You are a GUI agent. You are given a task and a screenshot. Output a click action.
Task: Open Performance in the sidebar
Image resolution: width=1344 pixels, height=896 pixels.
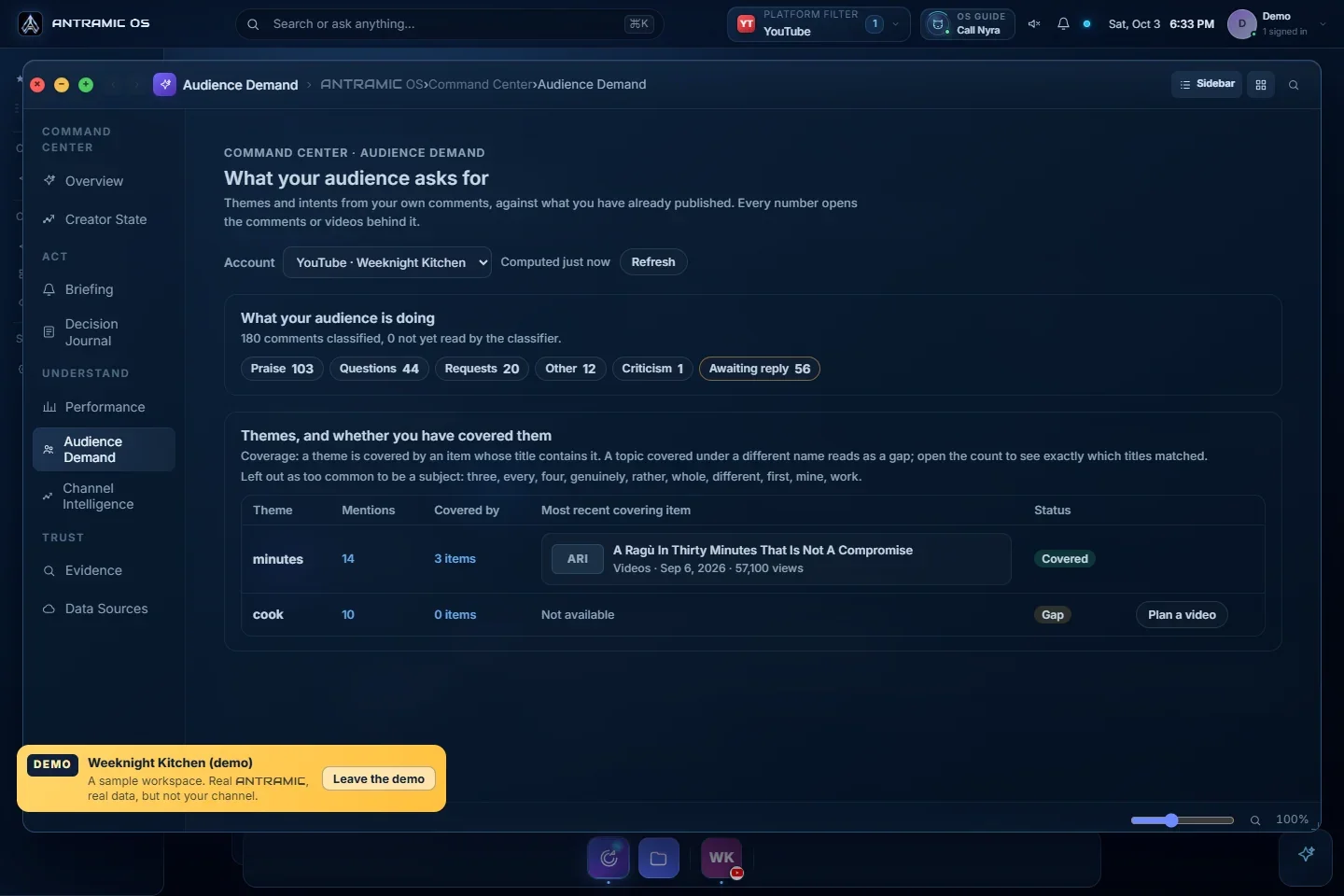pos(104,407)
